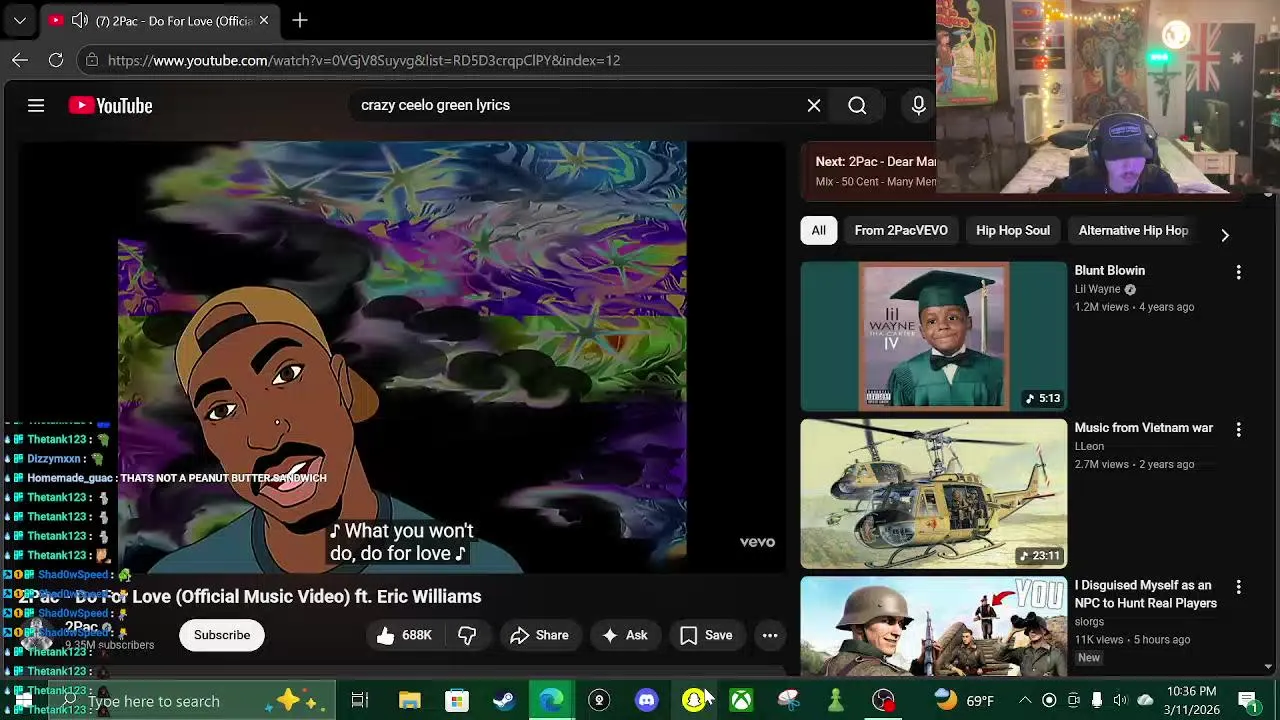Open Windows notification center icon
The image size is (1280, 720).
[x=1248, y=700]
